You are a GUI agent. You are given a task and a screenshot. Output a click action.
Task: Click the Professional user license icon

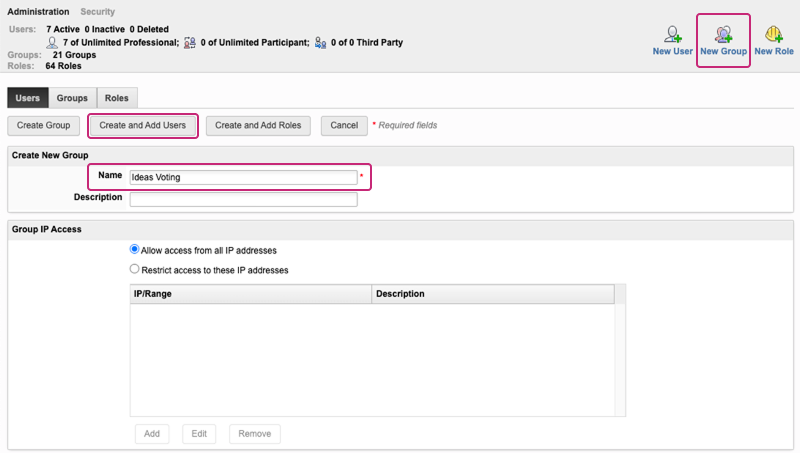52,43
